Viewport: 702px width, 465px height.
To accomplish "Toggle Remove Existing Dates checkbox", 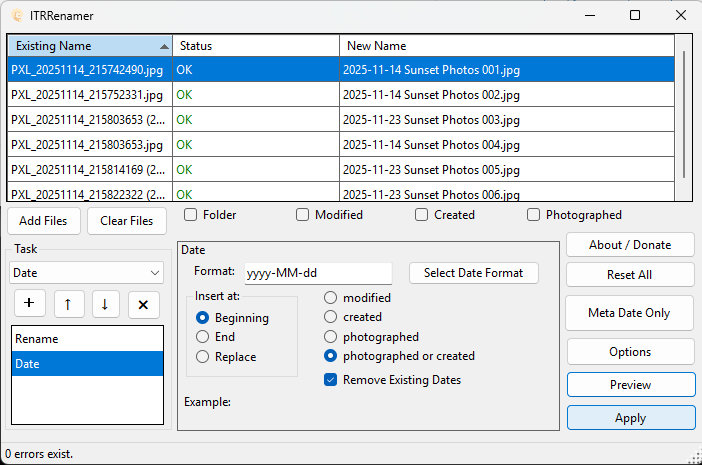I will 331,380.
